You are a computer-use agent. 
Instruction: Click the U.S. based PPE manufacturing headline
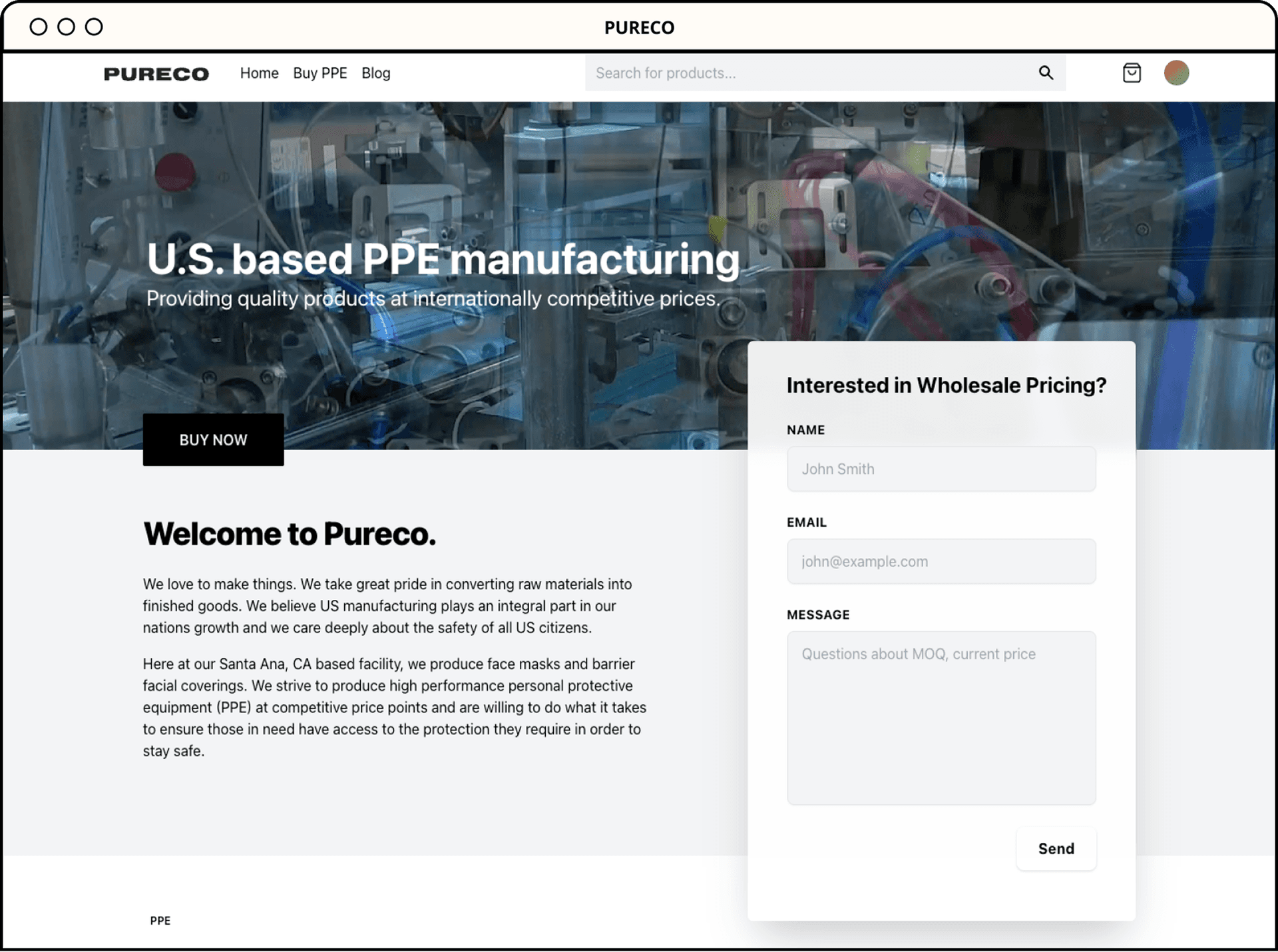coord(443,259)
